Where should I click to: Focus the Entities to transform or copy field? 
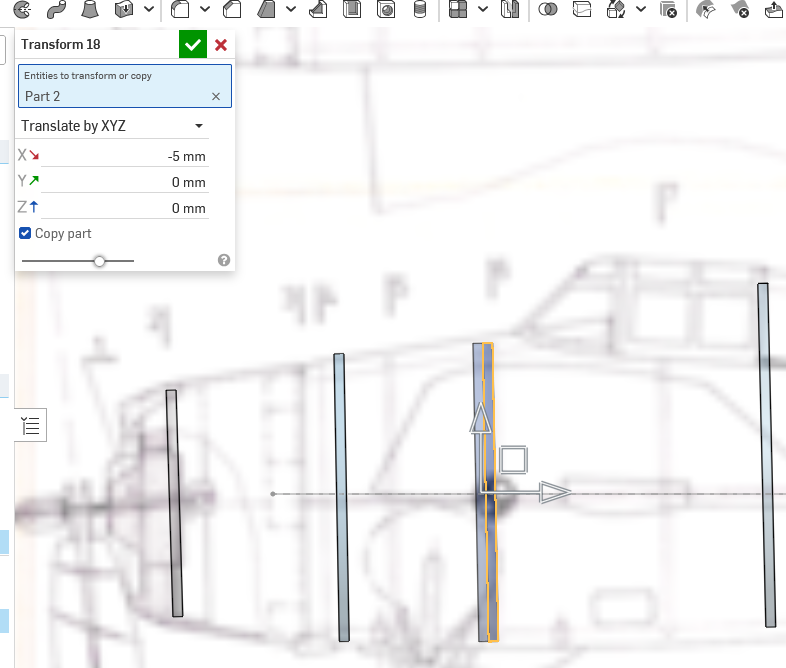125,86
